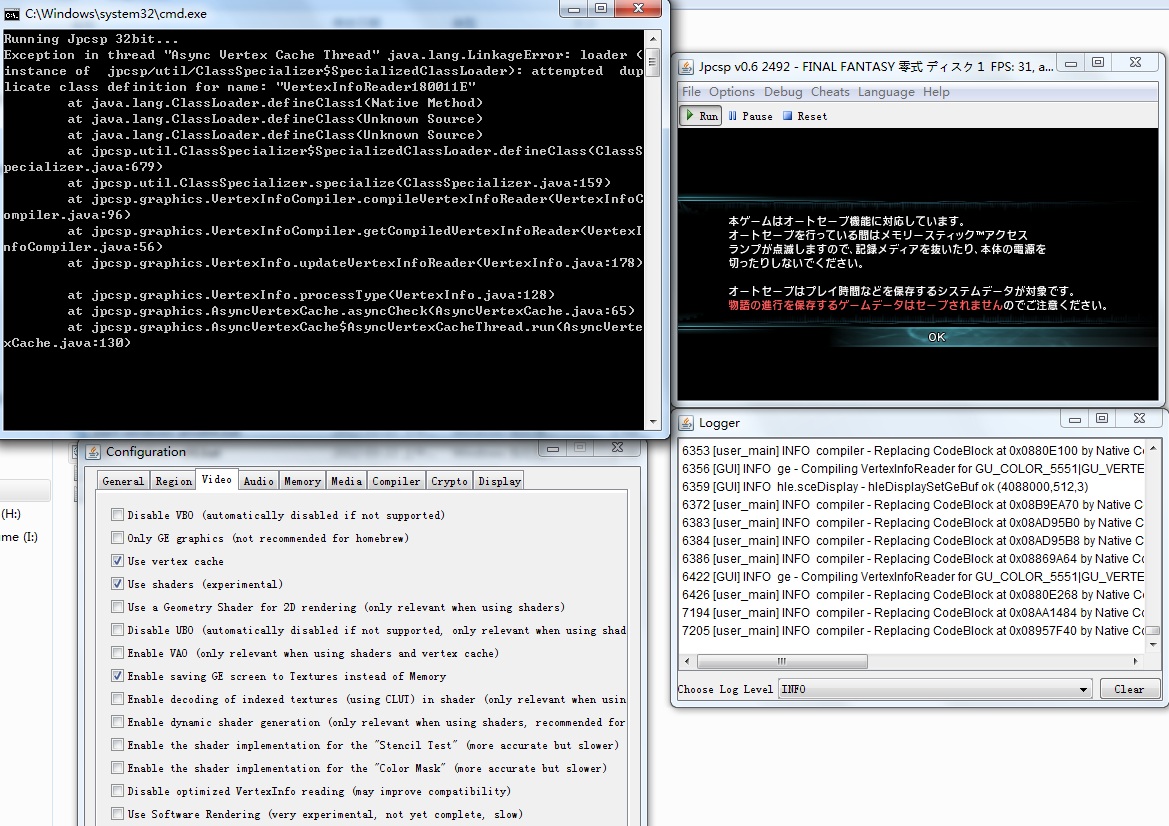This screenshot has height=826, width=1169.
Task: Check Disable optimized VertexInfo reading
Action: pos(117,791)
